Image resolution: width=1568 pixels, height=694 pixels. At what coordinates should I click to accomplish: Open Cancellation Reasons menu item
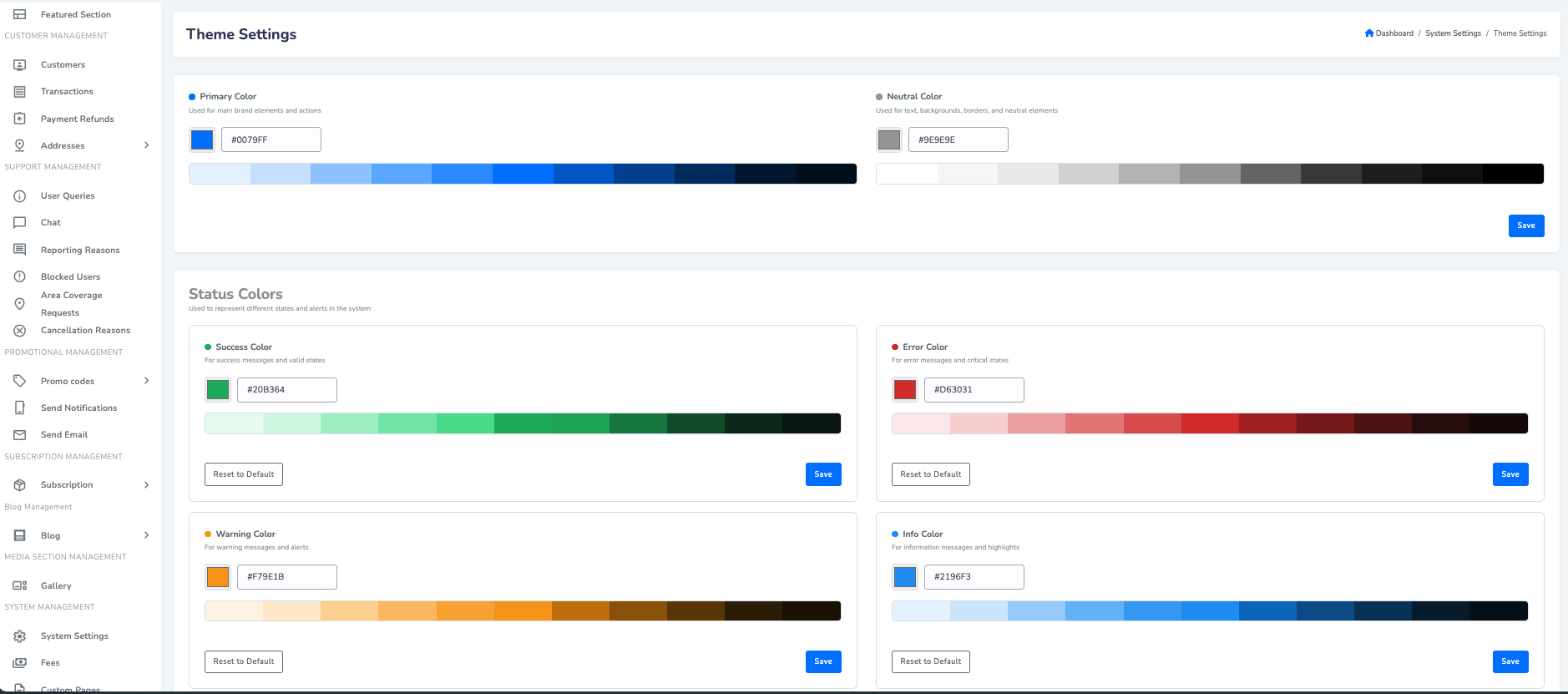(85, 331)
